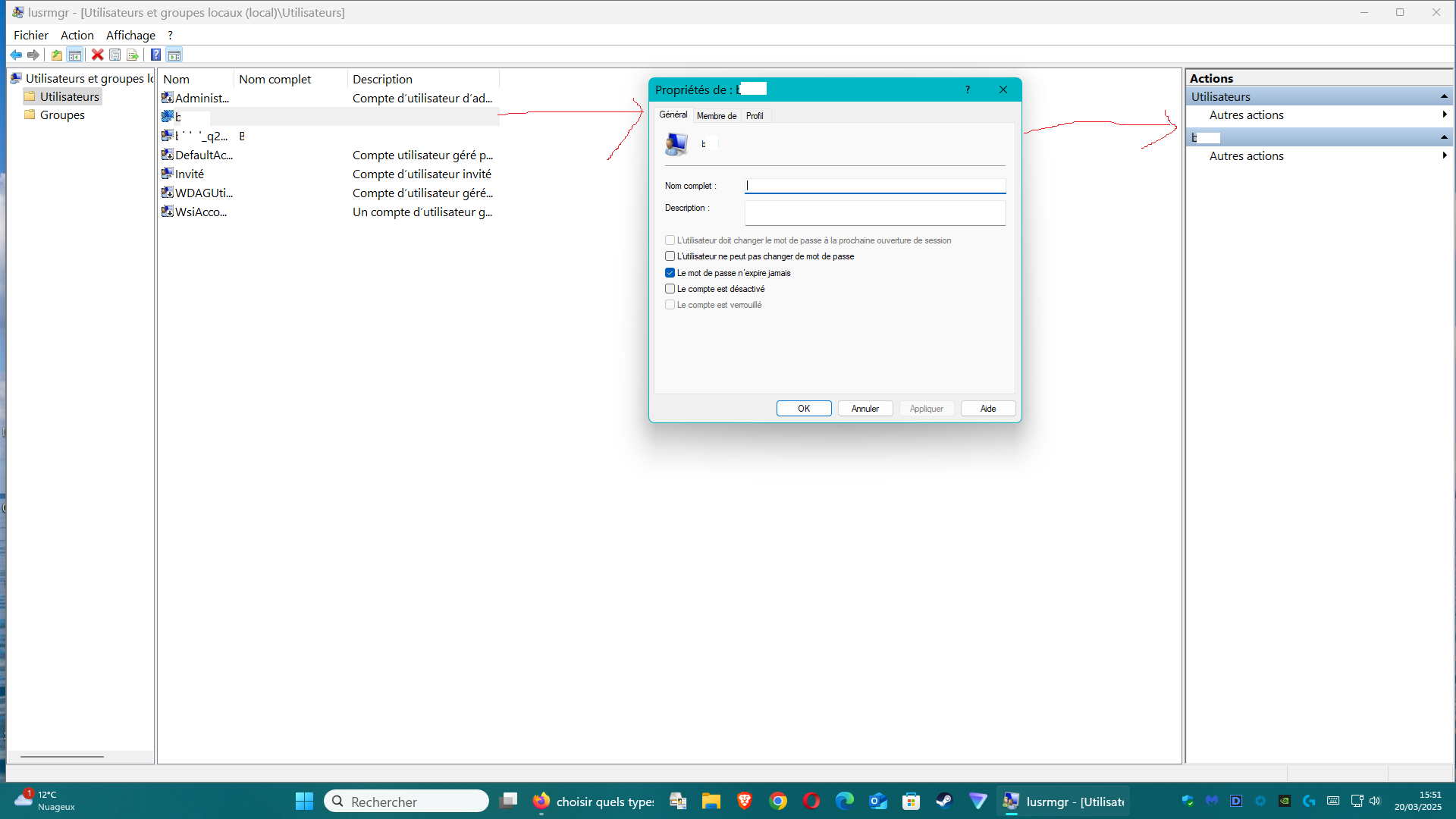Toggle the Action pane toolbar icon
Screen dimensions: 1456x819
174,55
